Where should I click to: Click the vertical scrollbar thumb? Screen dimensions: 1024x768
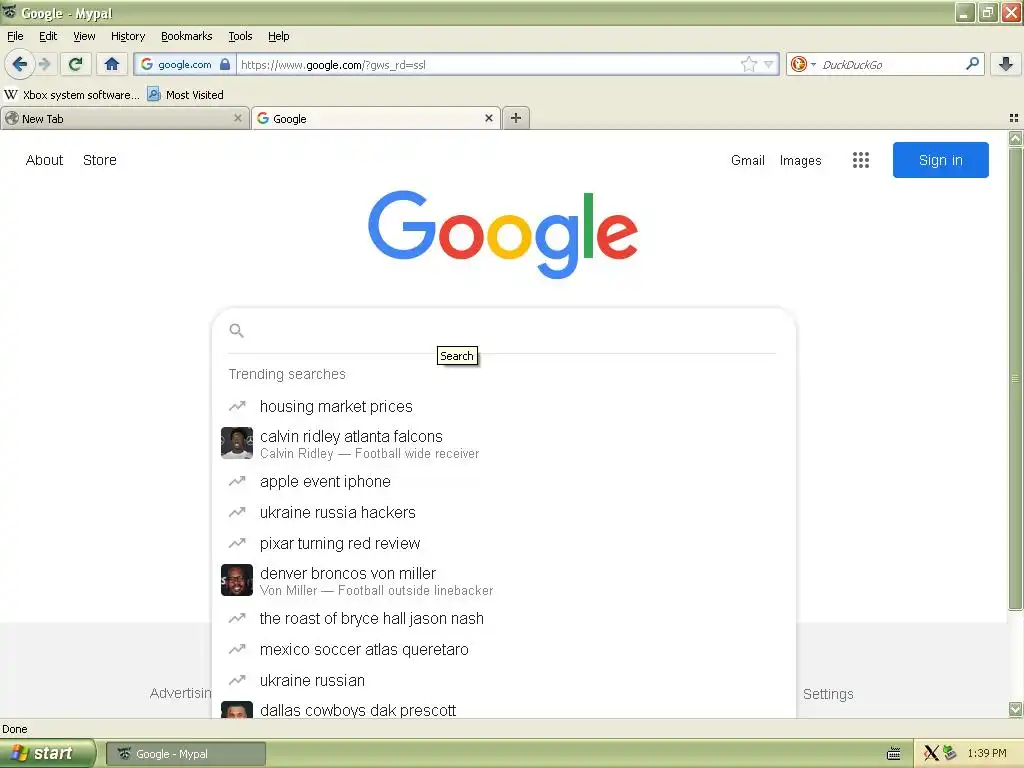pyautogui.click(x=1016, y=378)
